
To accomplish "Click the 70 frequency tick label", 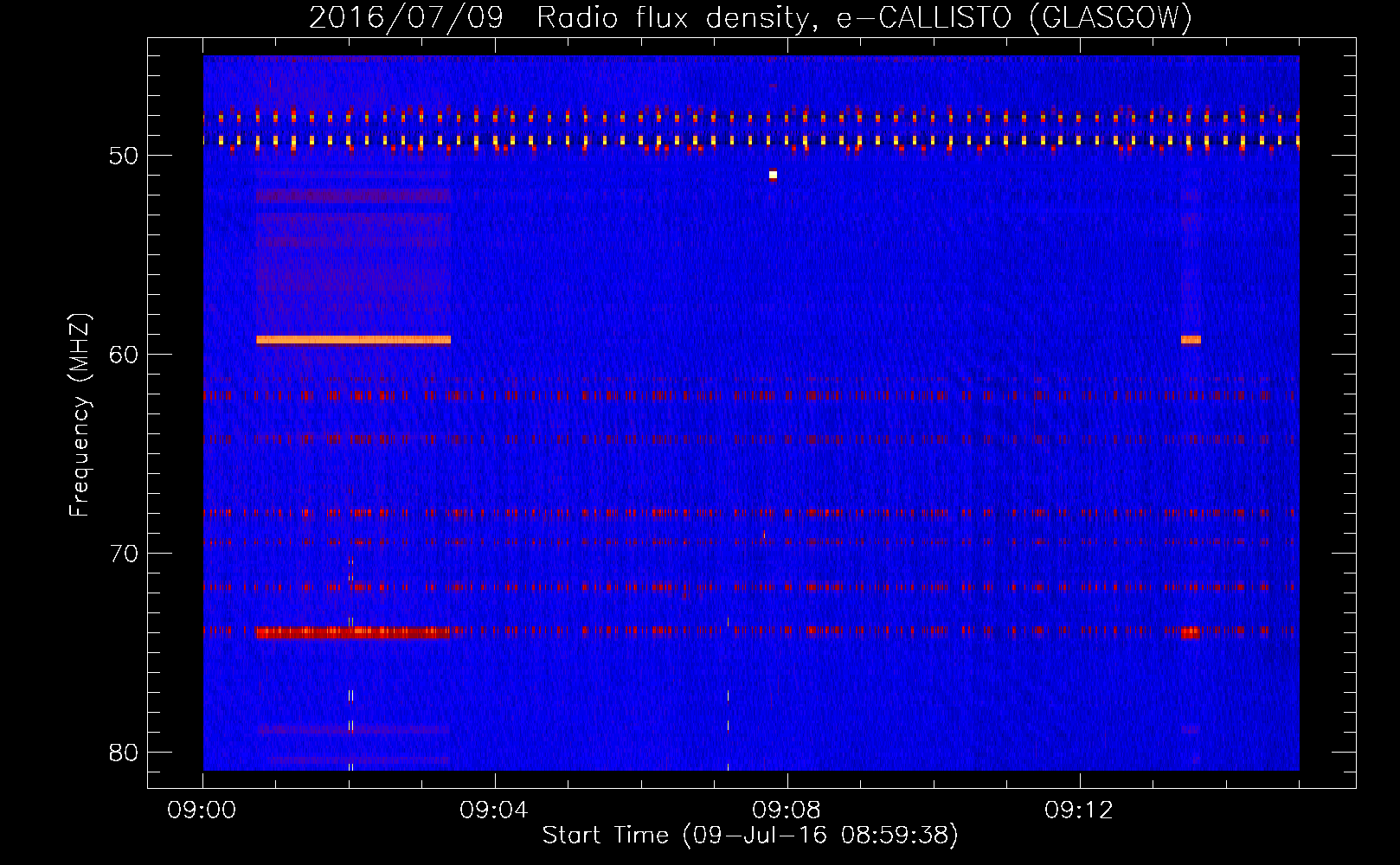I will coord(124,554).
